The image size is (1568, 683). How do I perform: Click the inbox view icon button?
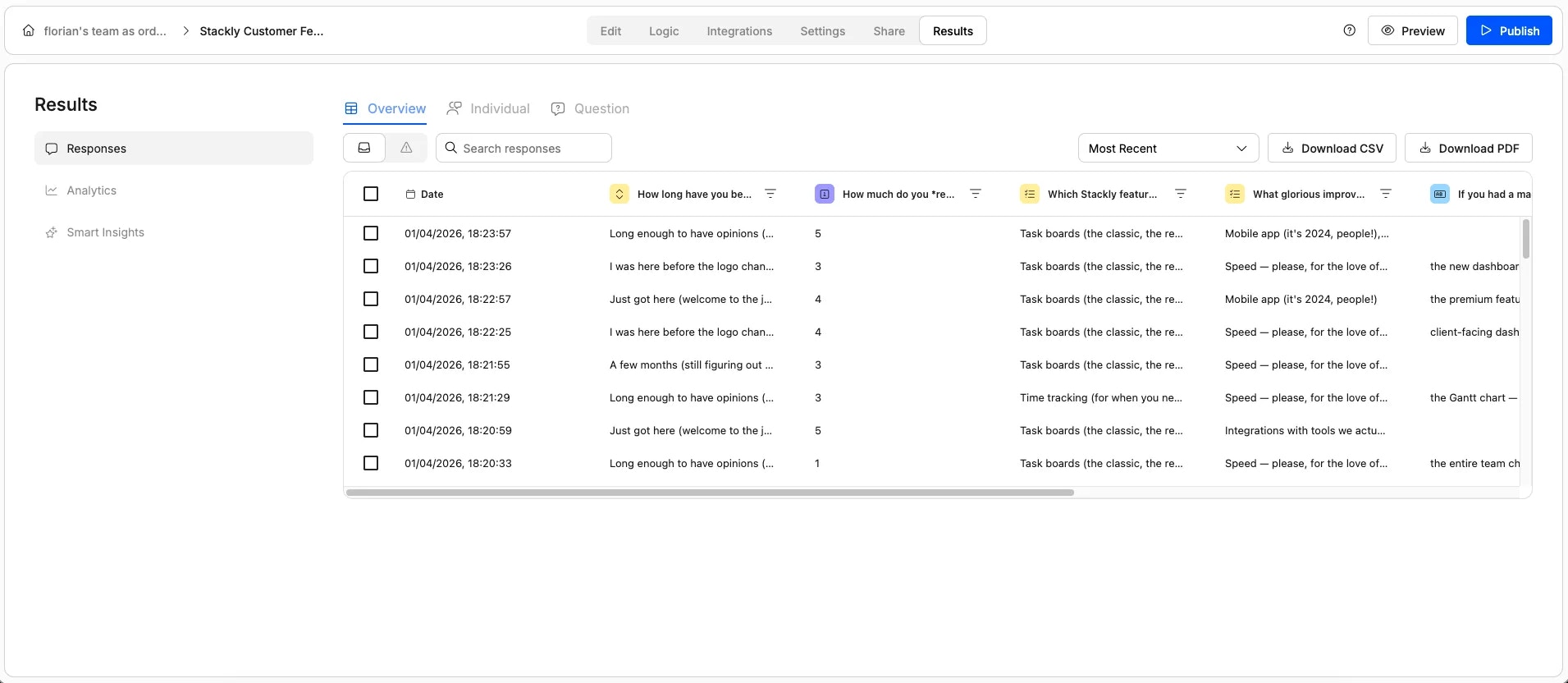[364, 148]
